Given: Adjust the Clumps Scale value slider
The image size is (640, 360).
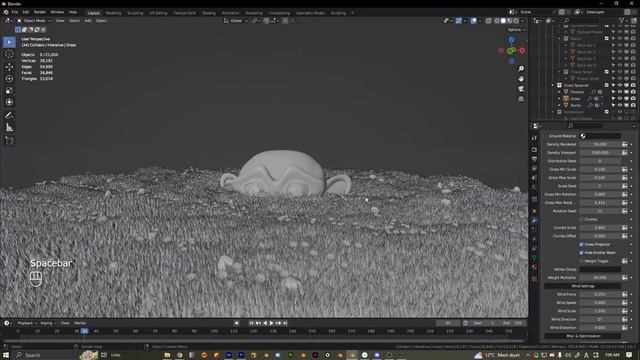Looking at the screenshot, I should 600,228.
